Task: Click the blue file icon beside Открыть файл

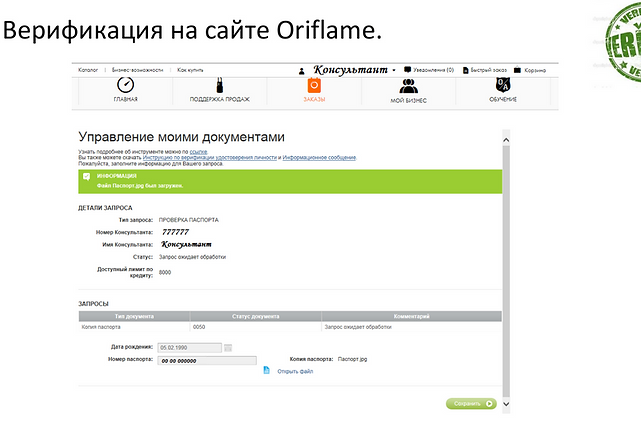Action: [267, 370]
